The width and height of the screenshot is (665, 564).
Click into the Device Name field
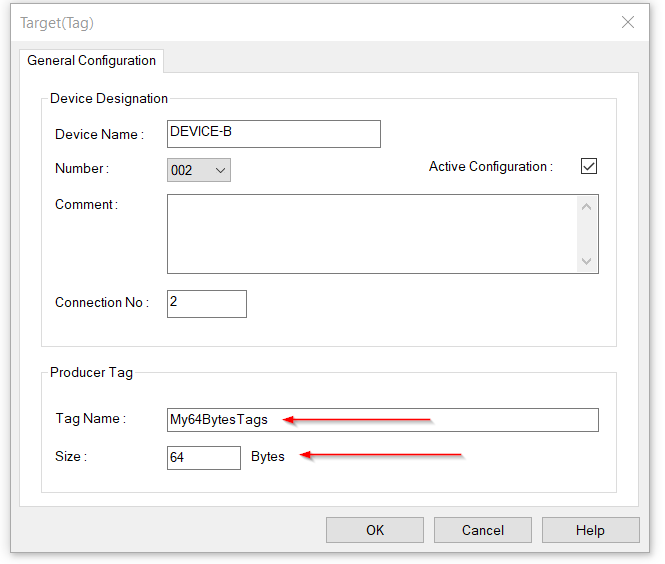(274, 134)
